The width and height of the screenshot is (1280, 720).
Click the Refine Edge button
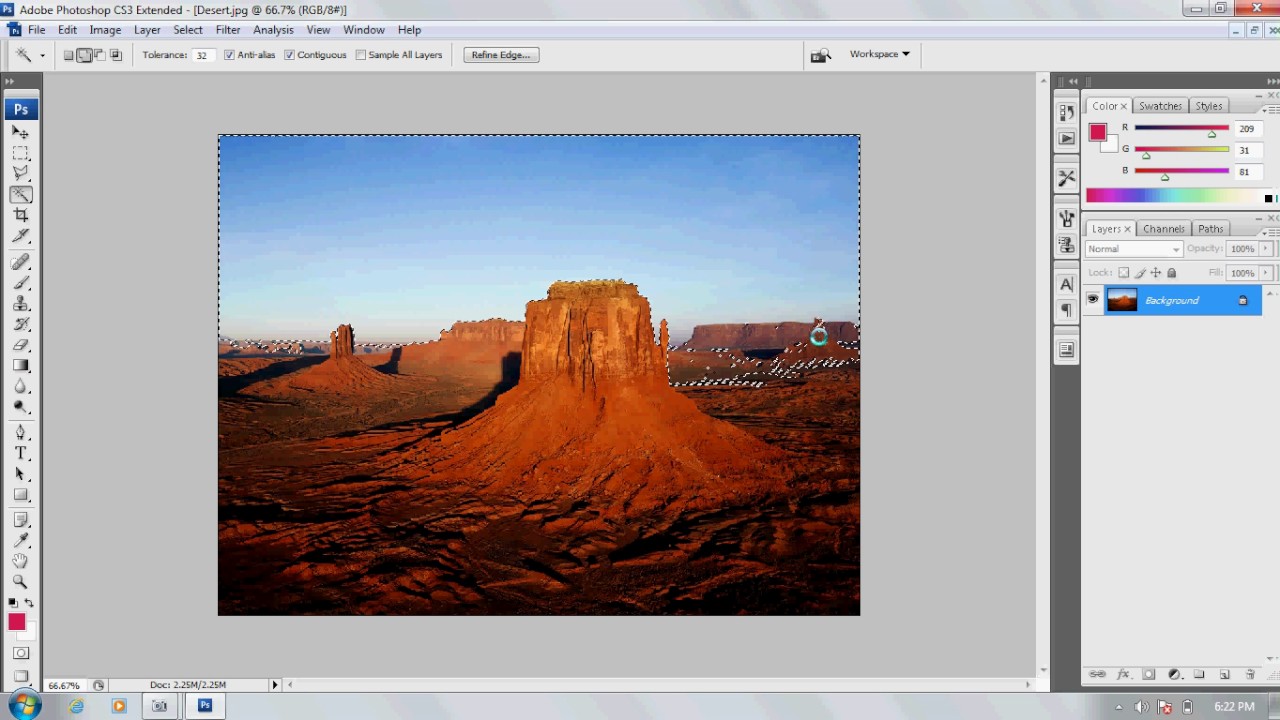(x=501, y=55)
